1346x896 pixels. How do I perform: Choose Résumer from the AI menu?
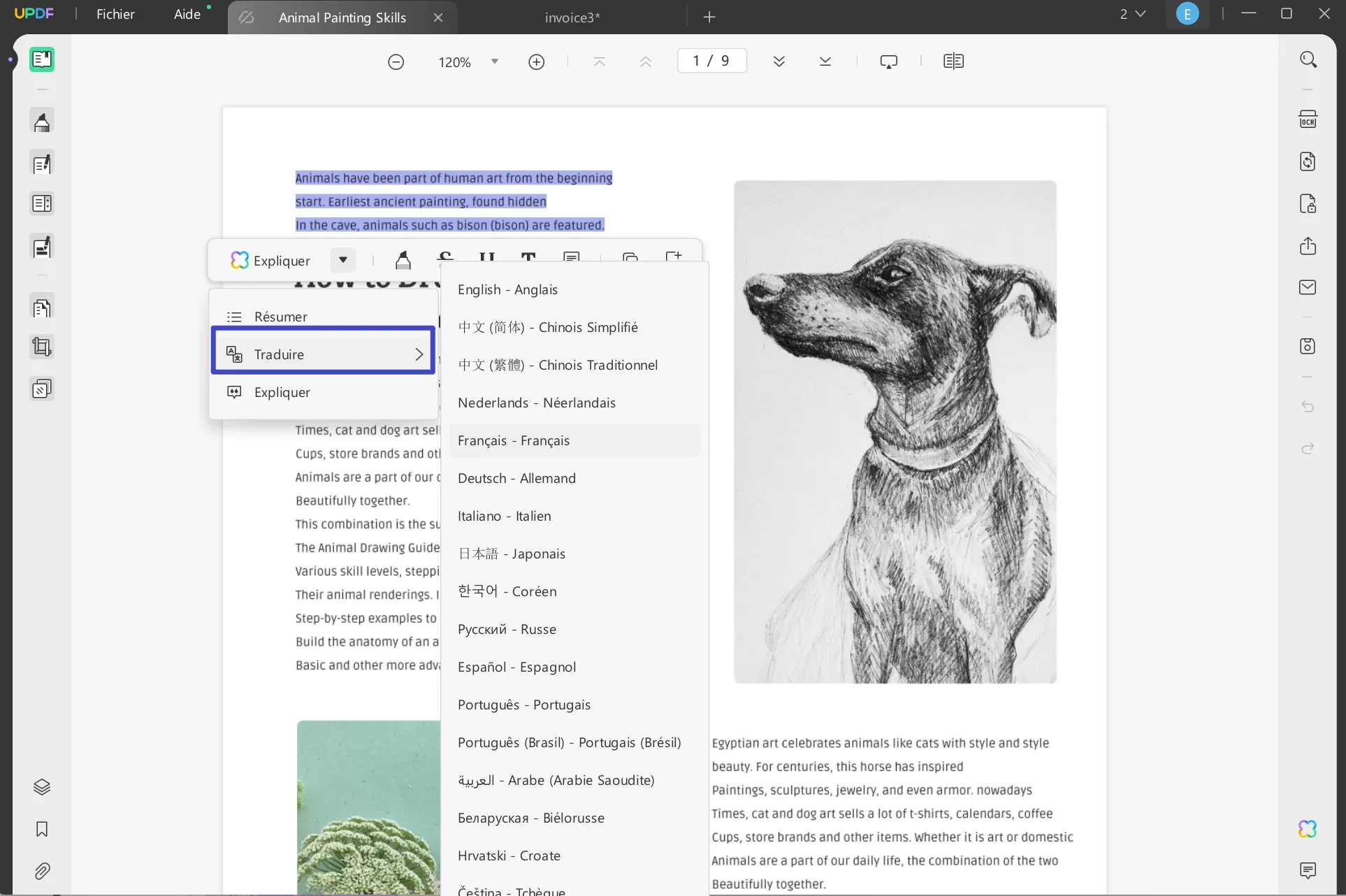324,317
